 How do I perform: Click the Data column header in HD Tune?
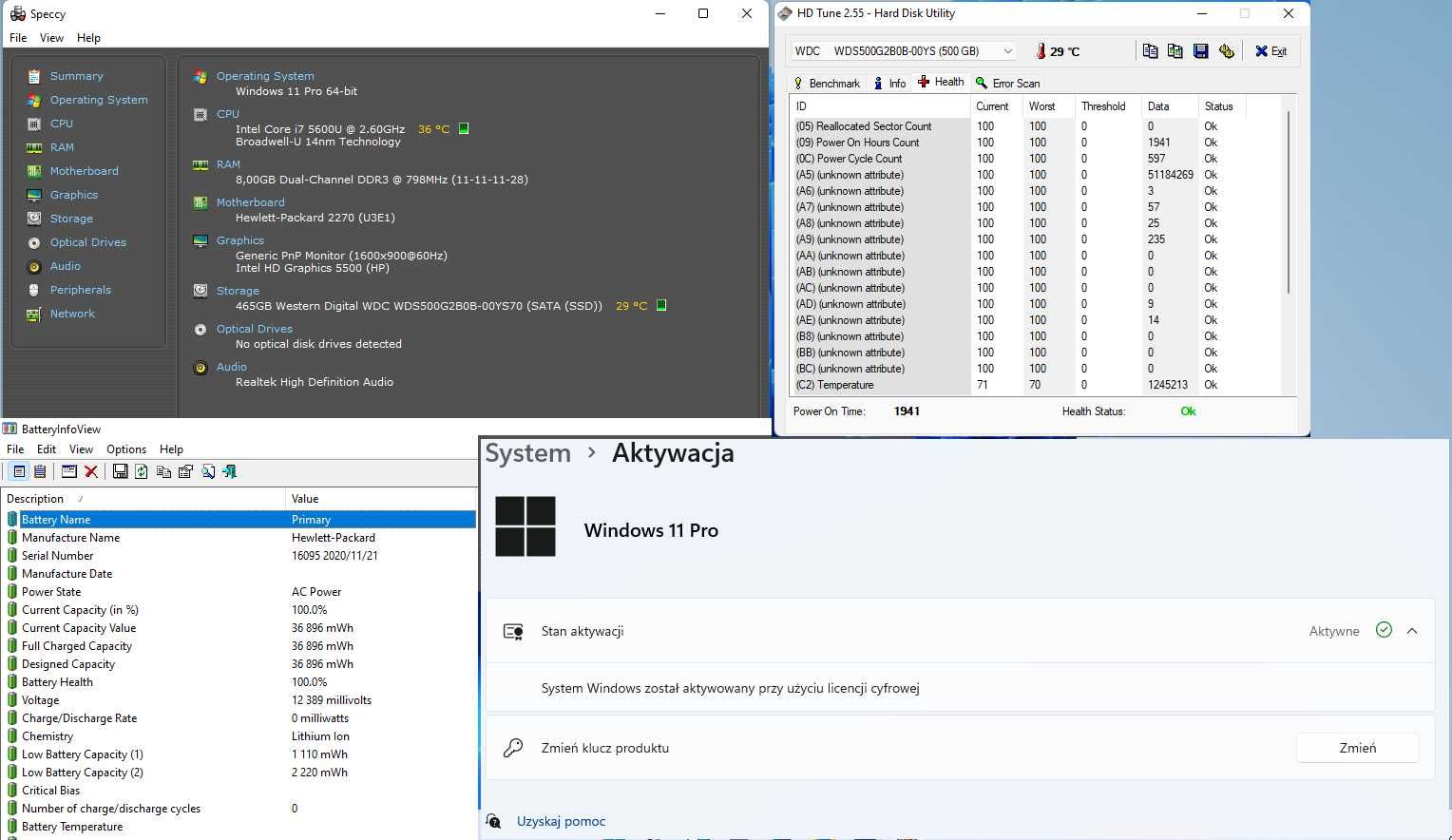tap(1170, 106)
